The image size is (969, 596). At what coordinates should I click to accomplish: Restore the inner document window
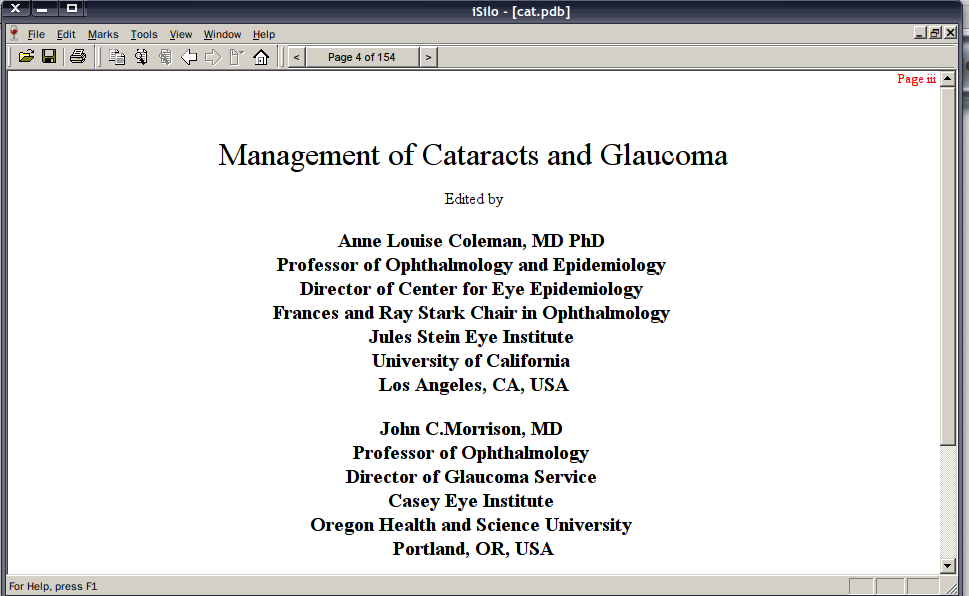click(936, 33)
